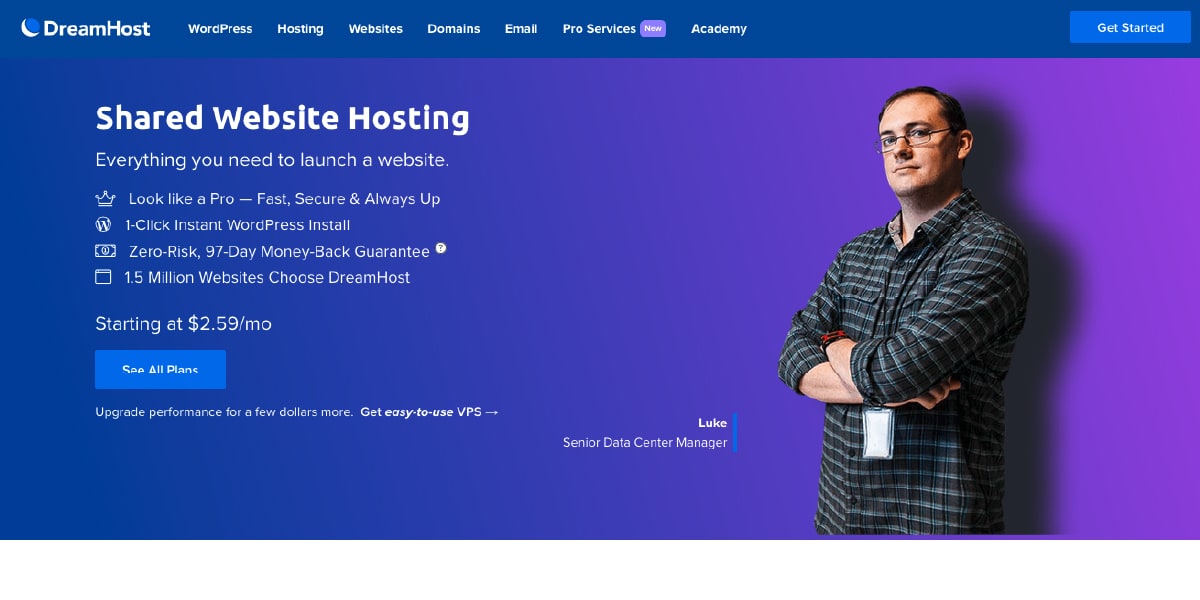
Task: Click the Upgrade performance for a few dollars text
Action: 224,412
